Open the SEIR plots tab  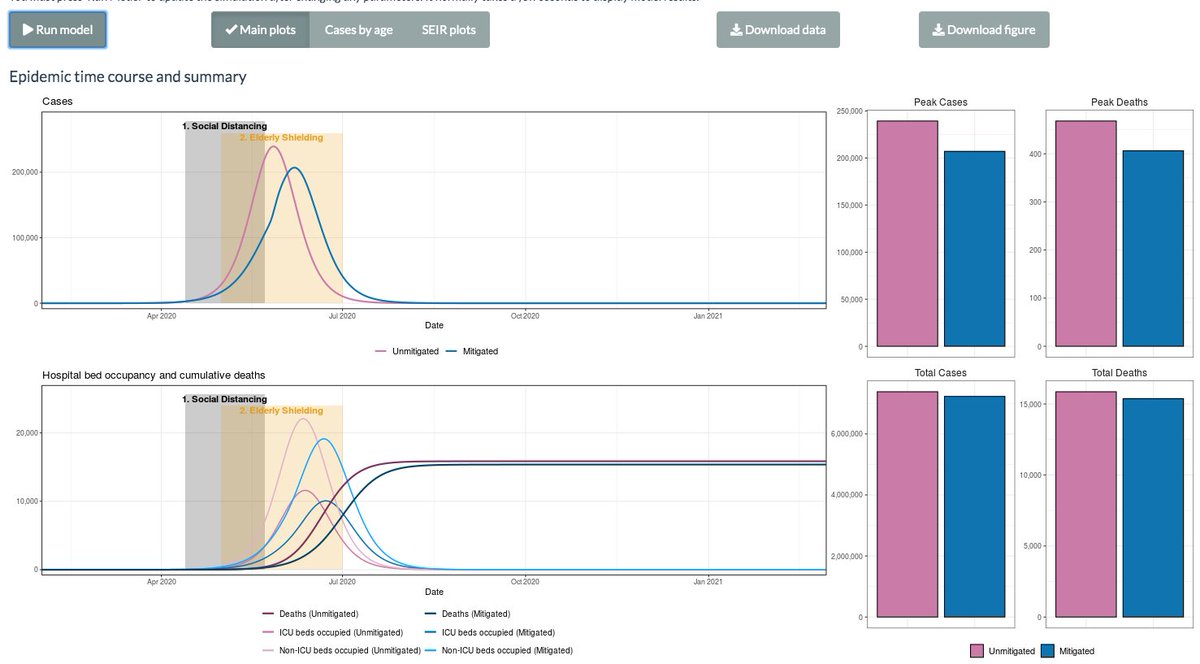[448, 30]
